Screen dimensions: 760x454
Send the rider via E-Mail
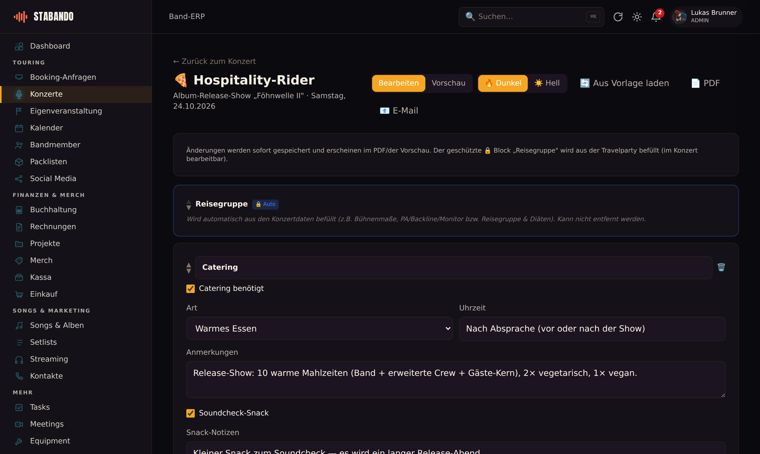point(398,111)
